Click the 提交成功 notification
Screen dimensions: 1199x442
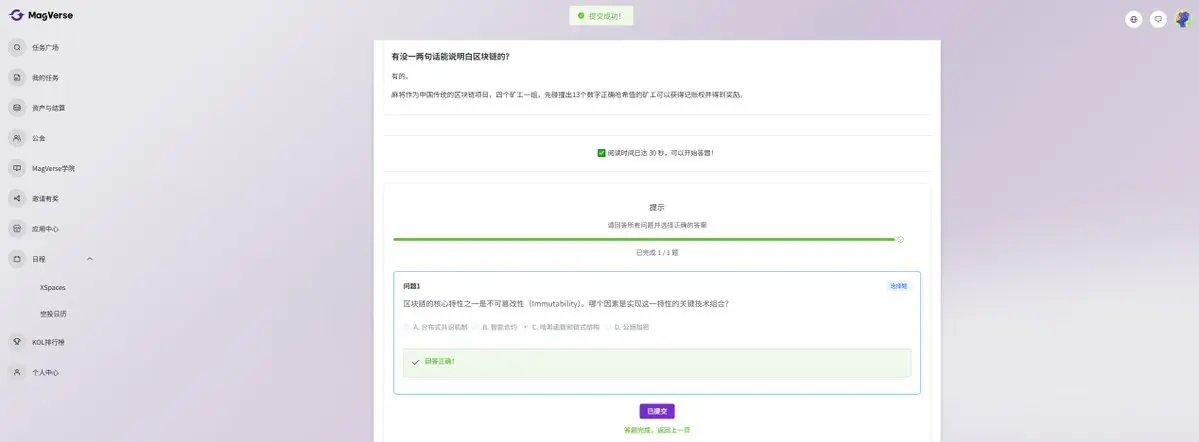601,15
